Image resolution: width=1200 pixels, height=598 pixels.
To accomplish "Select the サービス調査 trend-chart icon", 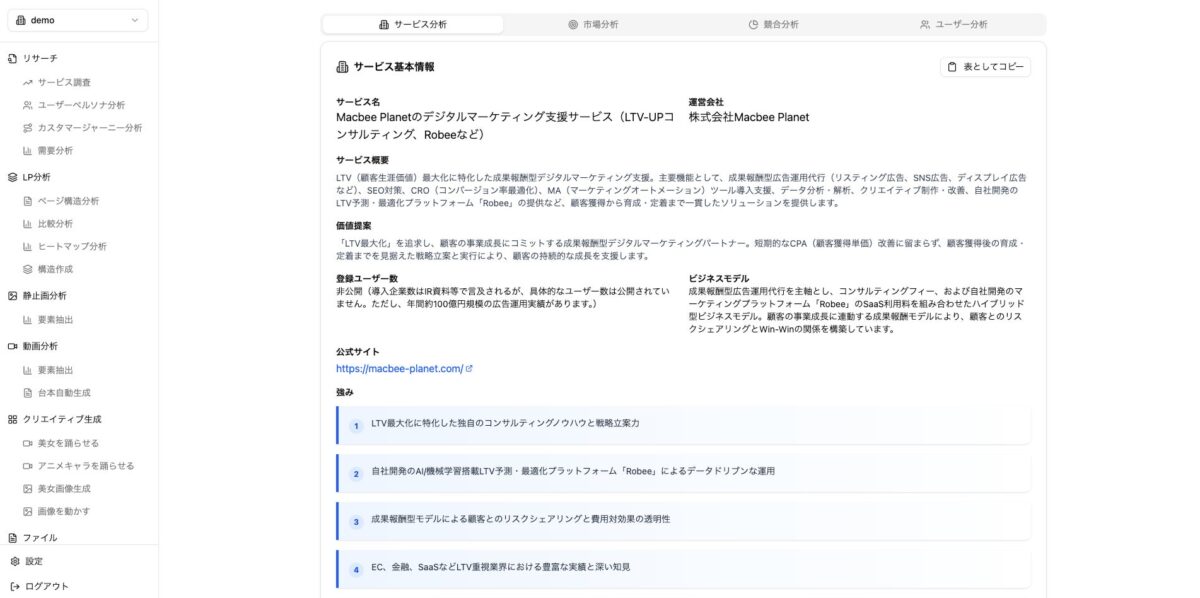I will coord(27,83).
